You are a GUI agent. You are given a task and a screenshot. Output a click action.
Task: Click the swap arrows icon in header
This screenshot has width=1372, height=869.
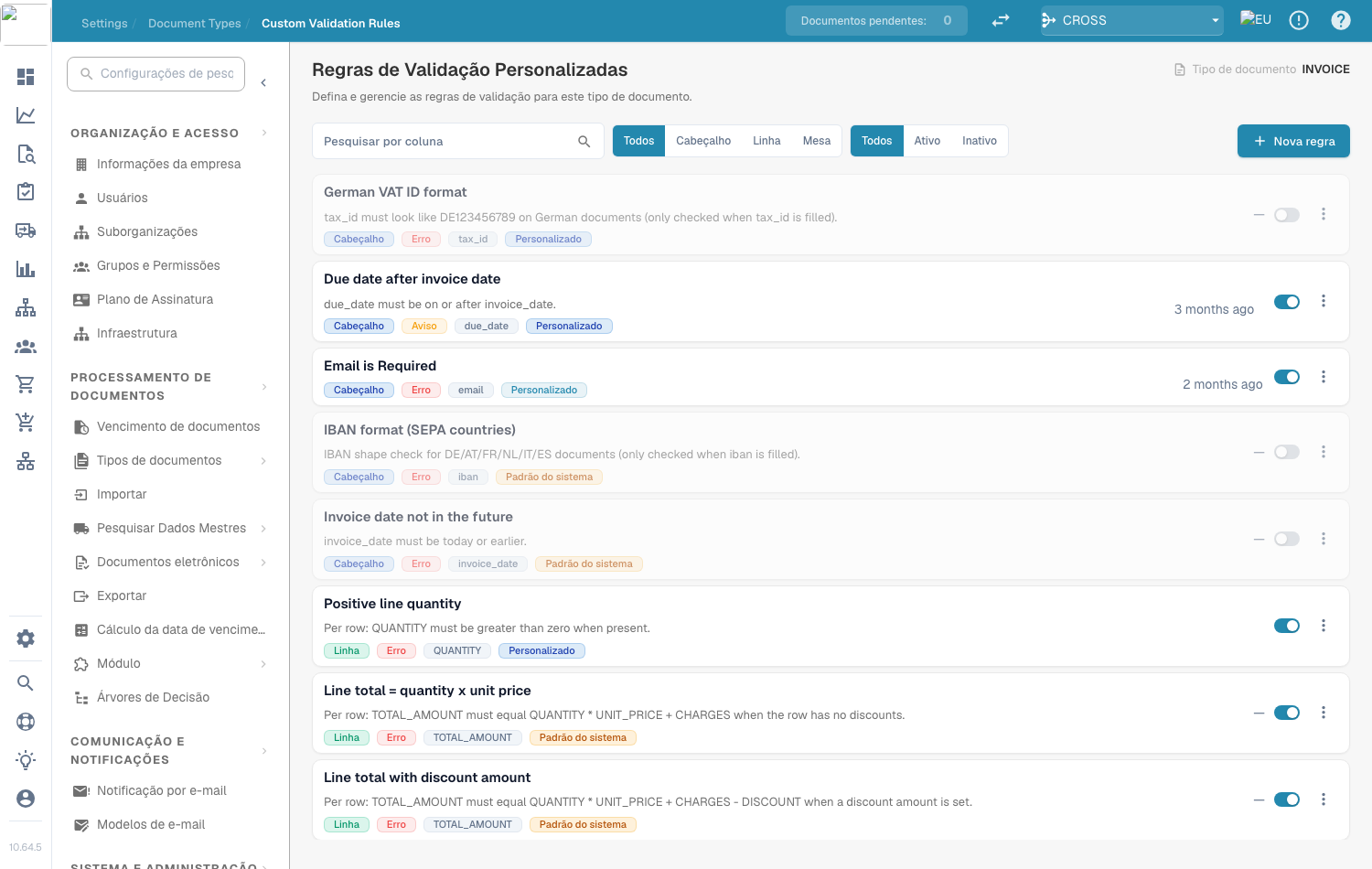coord(1001,20)
